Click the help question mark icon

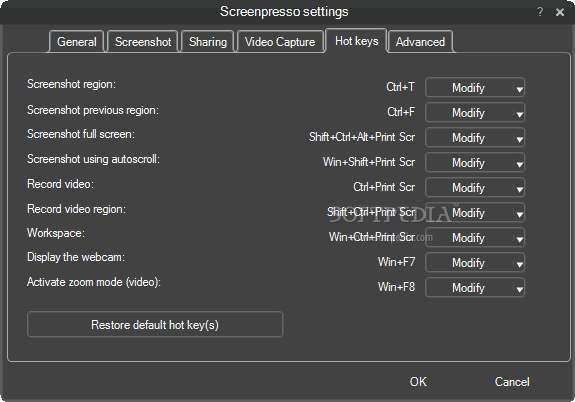(x=540, y=12)
